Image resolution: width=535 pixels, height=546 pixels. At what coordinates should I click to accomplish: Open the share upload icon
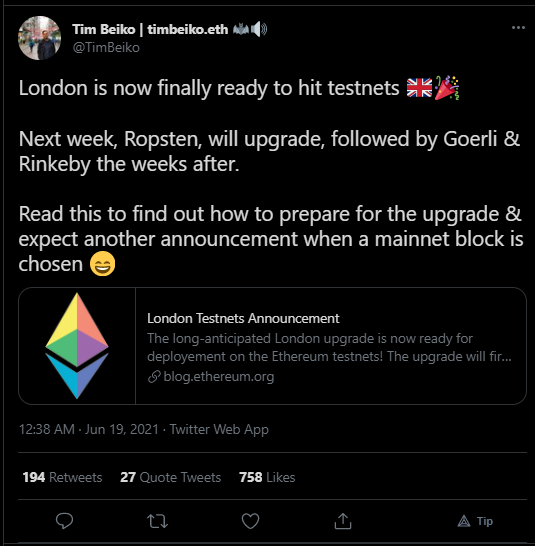pos(343,521)
